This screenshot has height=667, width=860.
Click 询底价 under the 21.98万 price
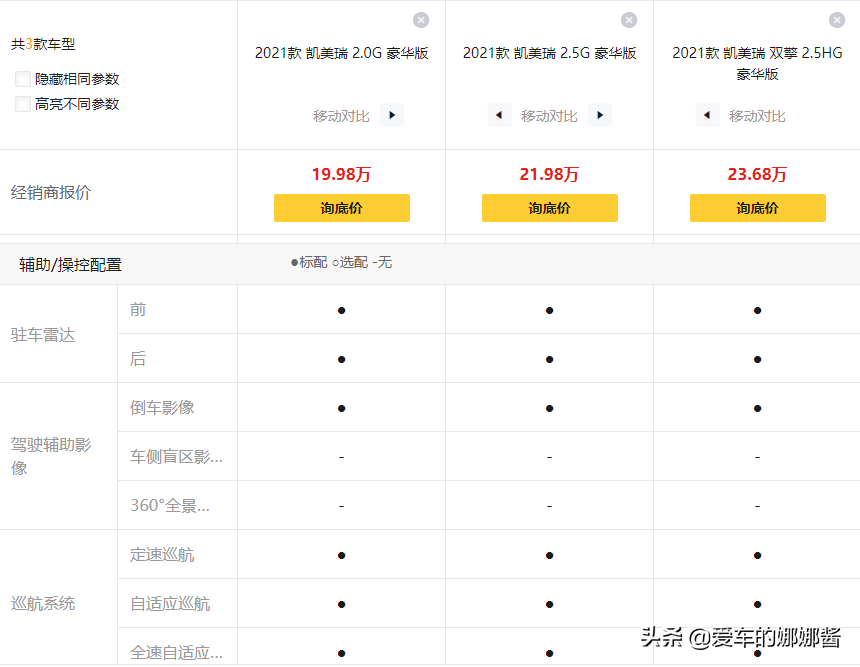coord(550,208)
